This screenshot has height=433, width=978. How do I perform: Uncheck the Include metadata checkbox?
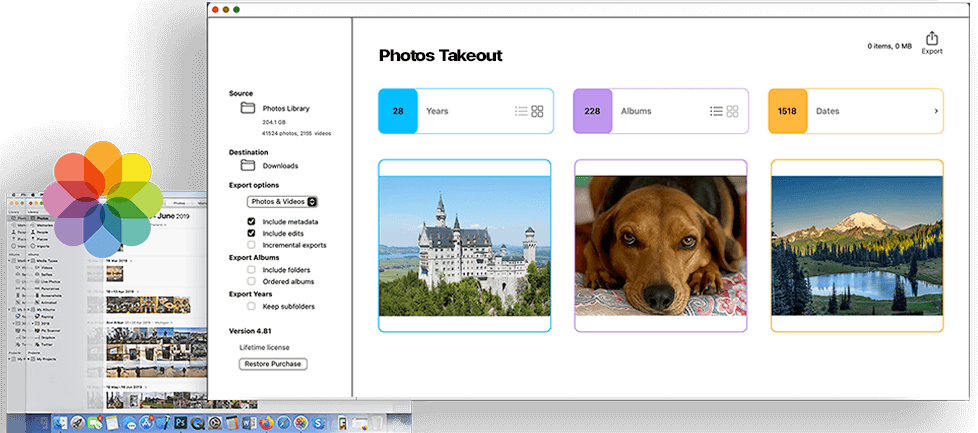click(x=251, y=221)
